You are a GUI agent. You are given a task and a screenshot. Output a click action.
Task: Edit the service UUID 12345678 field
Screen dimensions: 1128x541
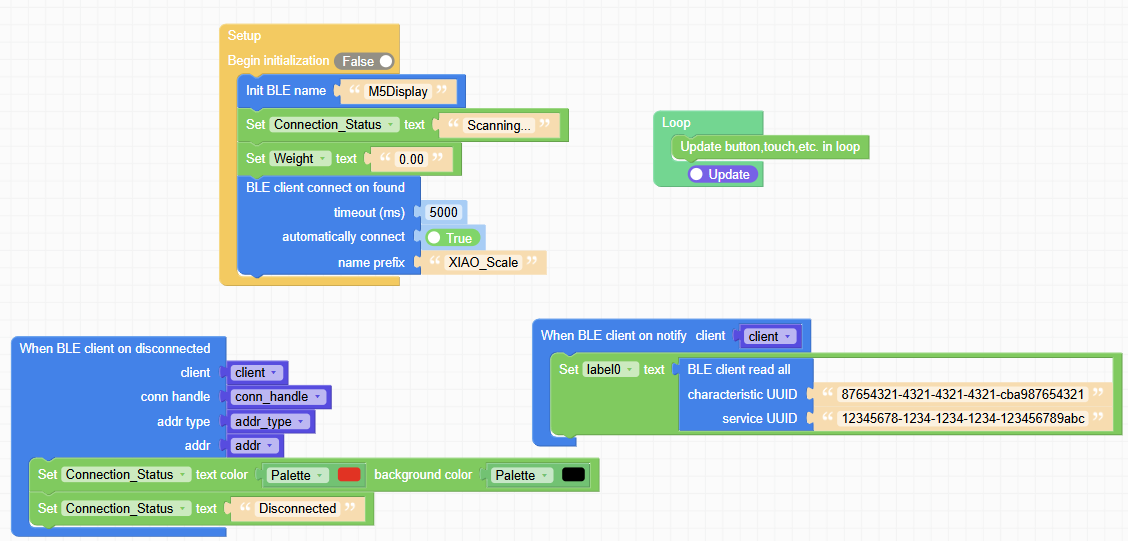click(961, 418)
